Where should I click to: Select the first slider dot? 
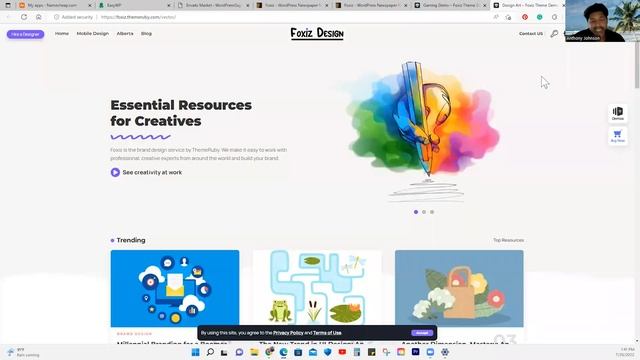(416, 212)
